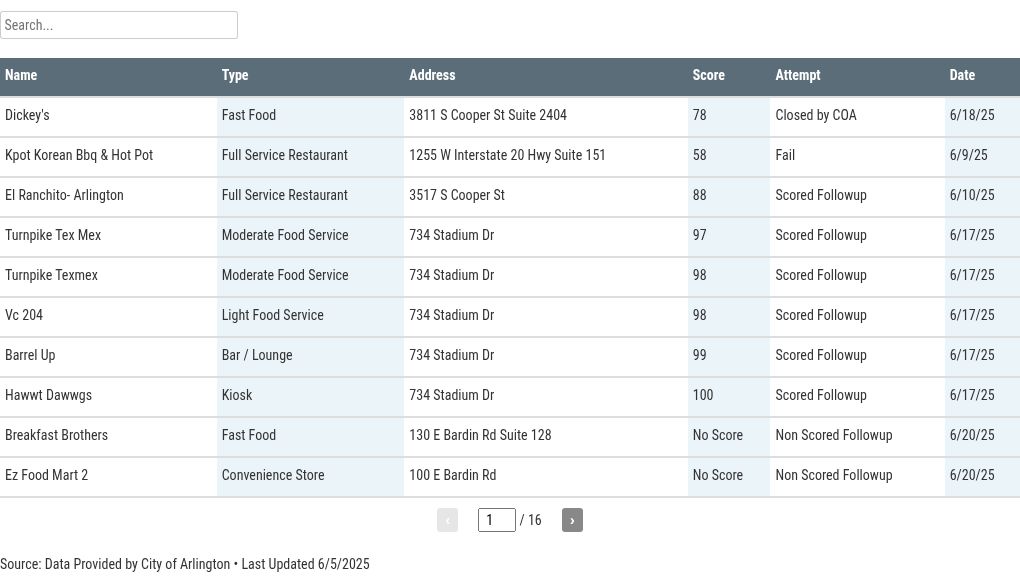Select the Vc 204 row
The height and width of the screenshot is (582, 1020).
click(510, 315)
